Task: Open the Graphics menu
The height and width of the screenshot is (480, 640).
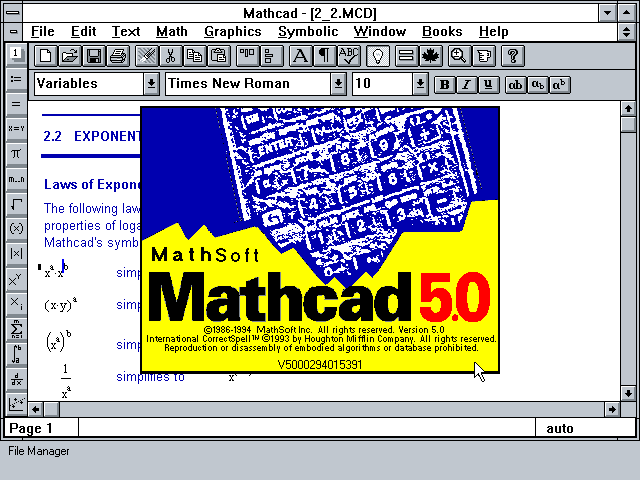Action: (x=232, y=31)
